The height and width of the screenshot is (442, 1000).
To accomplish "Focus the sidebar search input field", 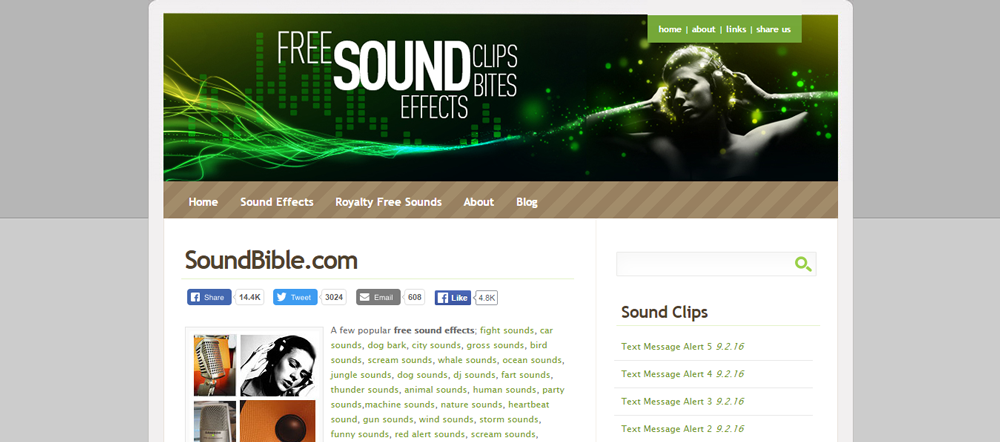I will pyautogui.click(x=705, y=264).
